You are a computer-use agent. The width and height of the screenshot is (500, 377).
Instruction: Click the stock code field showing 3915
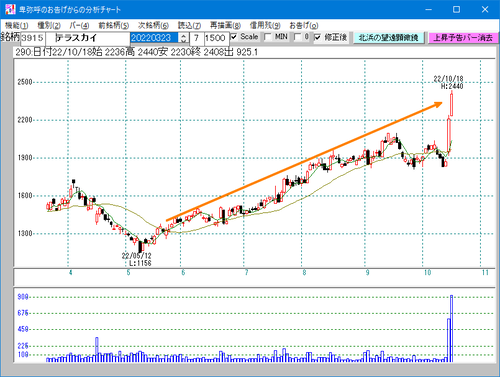[x=33, y=38]
